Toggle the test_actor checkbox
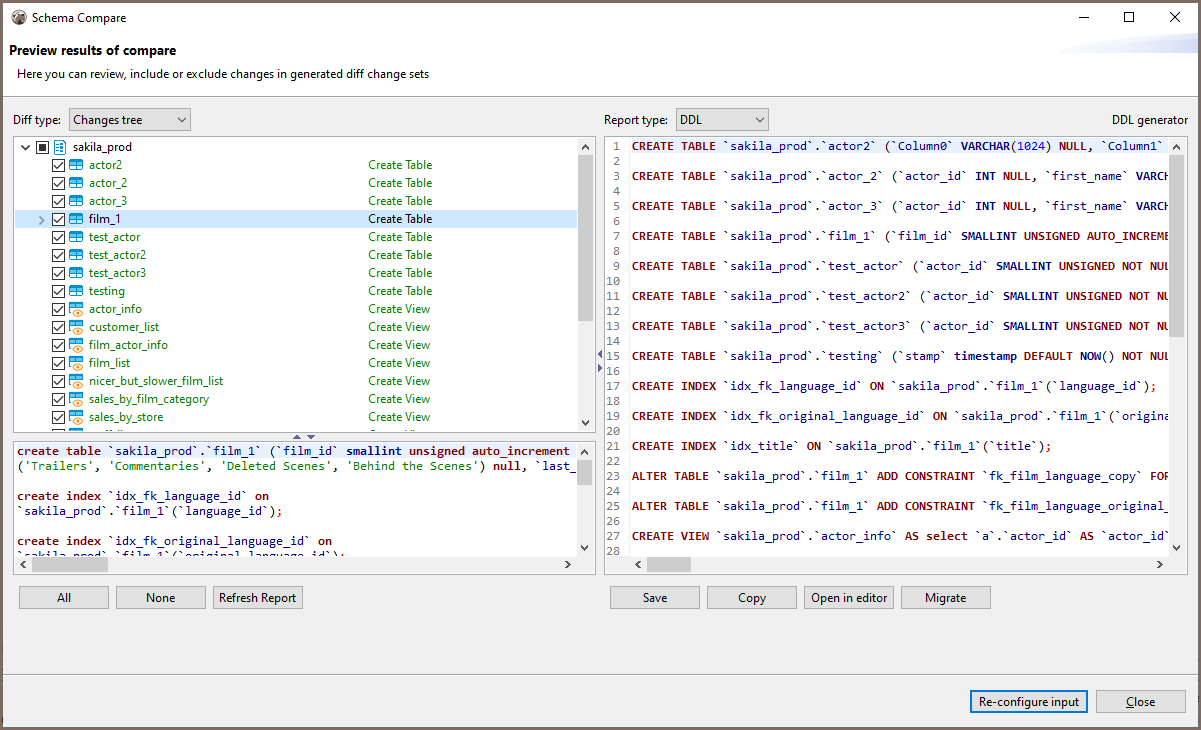 point(58,237)
